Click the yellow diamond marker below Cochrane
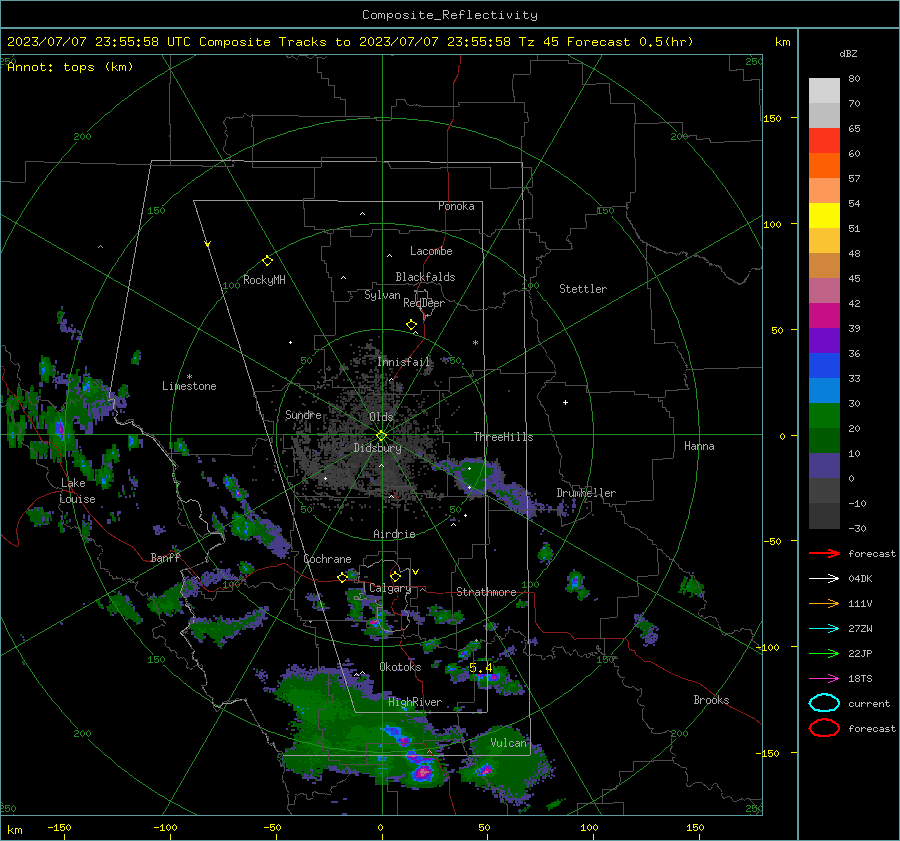The width and height of the screenshot is (900, 841). pos(343,577)
